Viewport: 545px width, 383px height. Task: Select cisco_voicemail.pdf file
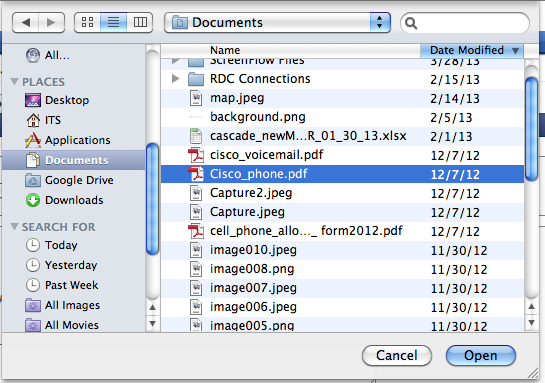tap(342, 155)
